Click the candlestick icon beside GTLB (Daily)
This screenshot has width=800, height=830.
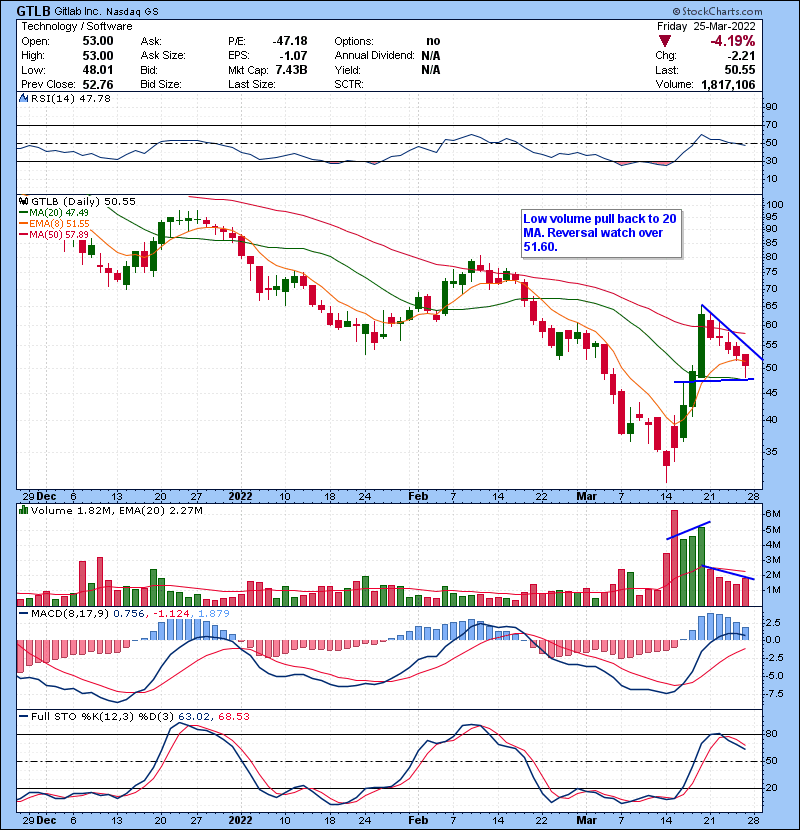click(23, 201)
